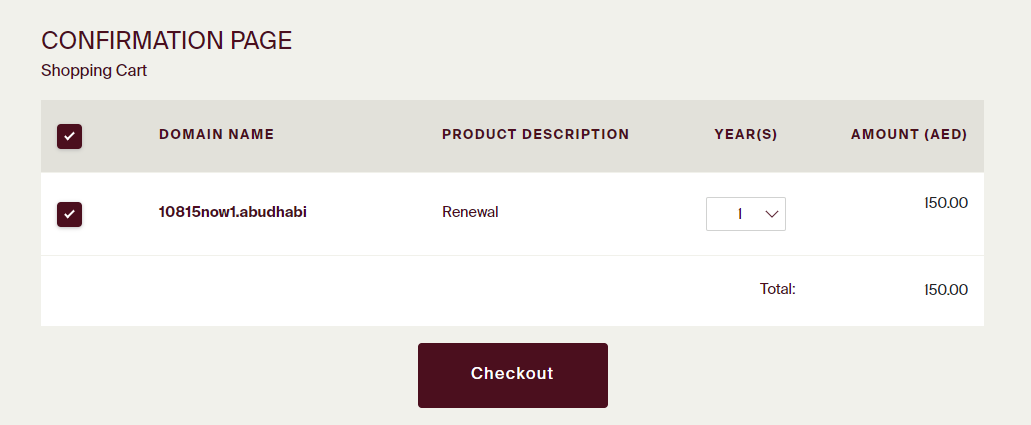Click empty space left of Total label

[x=400, y=290]
